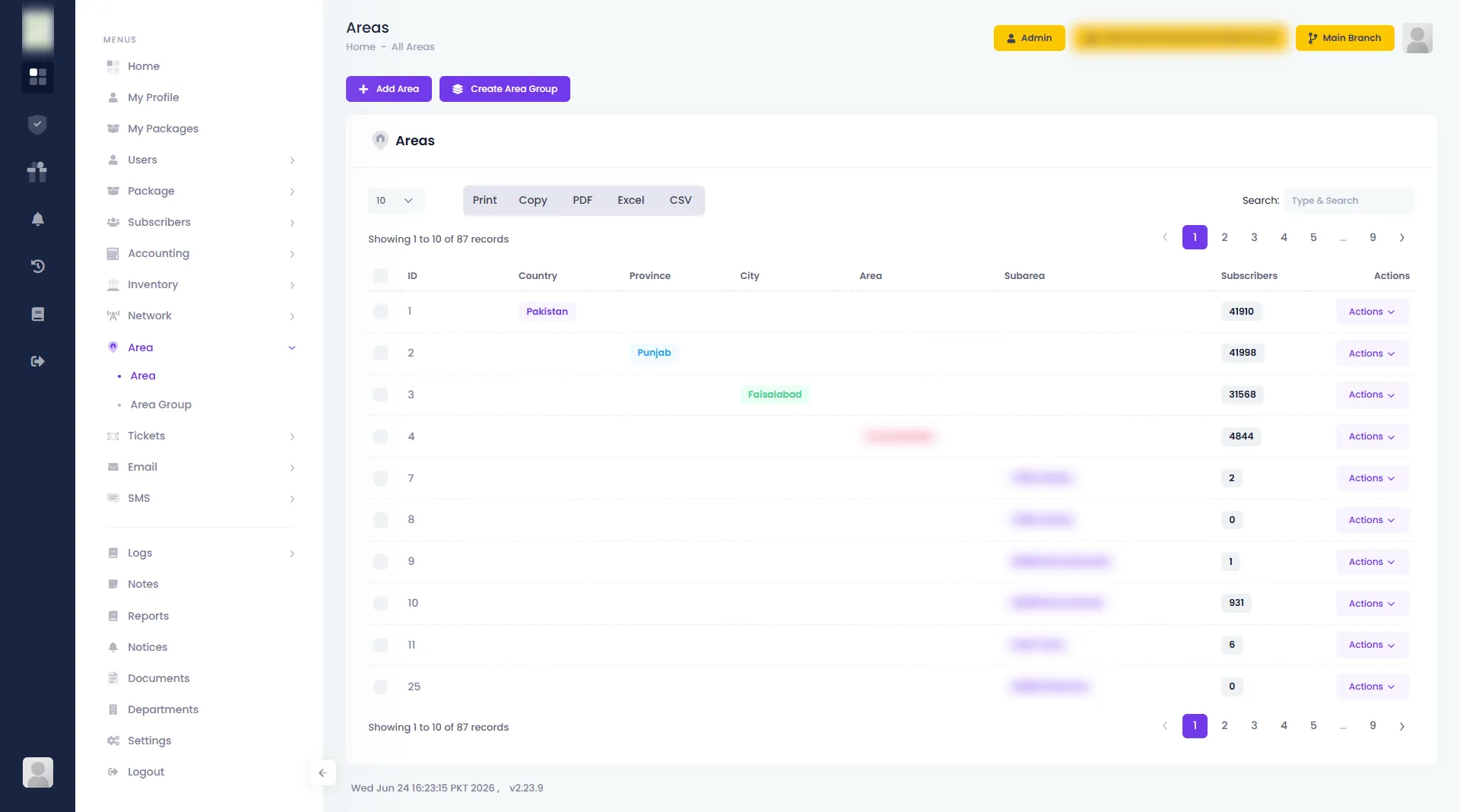Collapse the Area submenu
Screen dimensions: 1460x812
201,347
